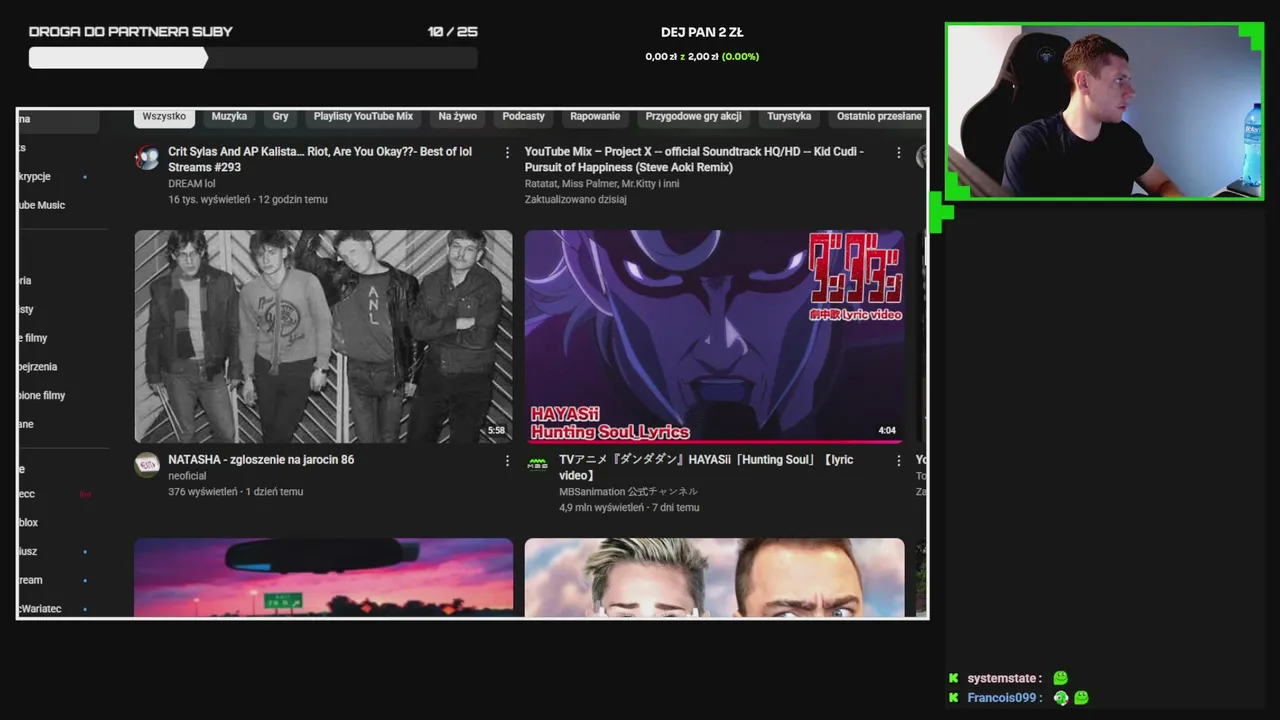The height and width of the screenshot is (720, 1280).
Task: Open NATASHA zgłoszenie na jarocin 86 title
Action: coord(261,460)
